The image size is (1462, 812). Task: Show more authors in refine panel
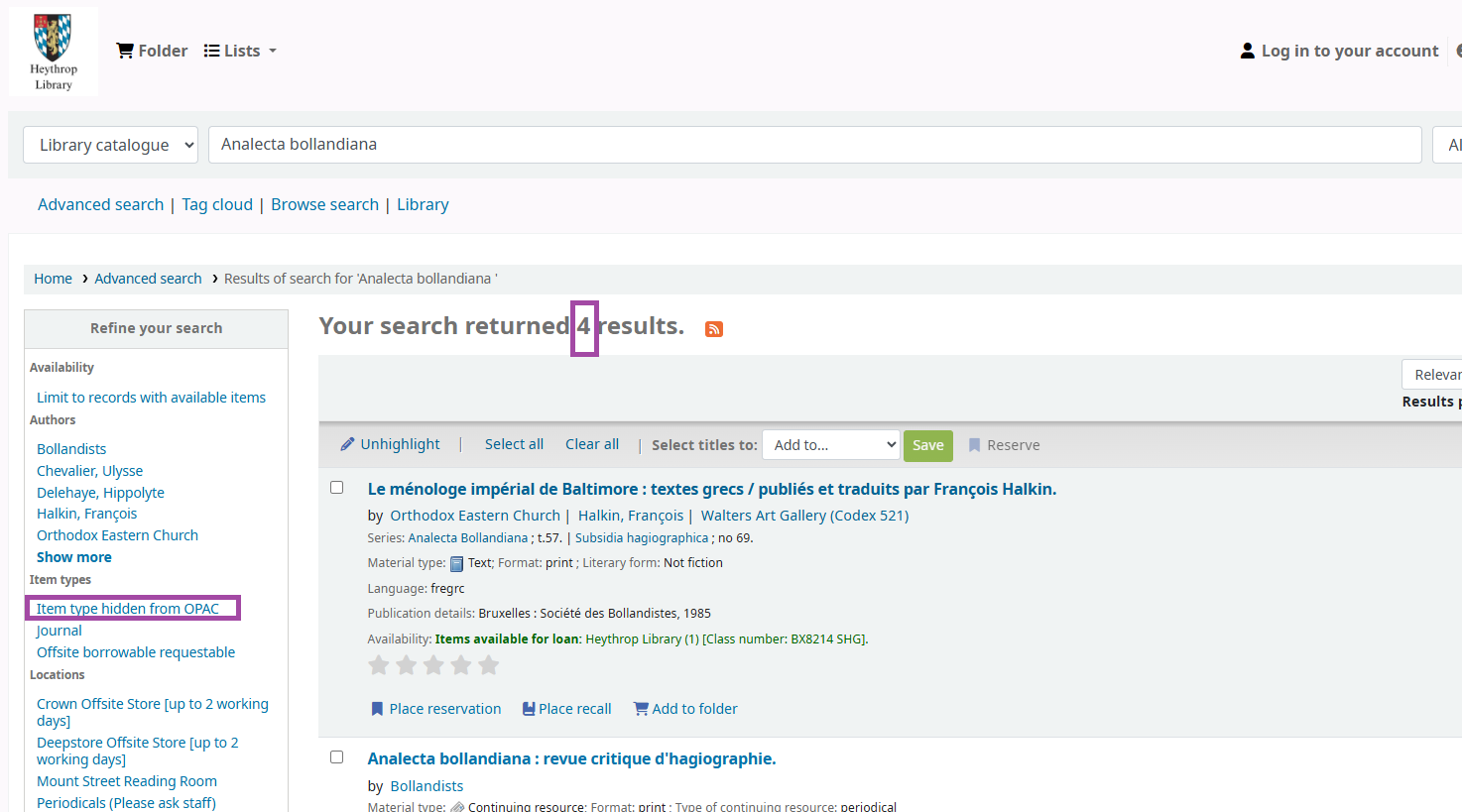tap(74, 557)
